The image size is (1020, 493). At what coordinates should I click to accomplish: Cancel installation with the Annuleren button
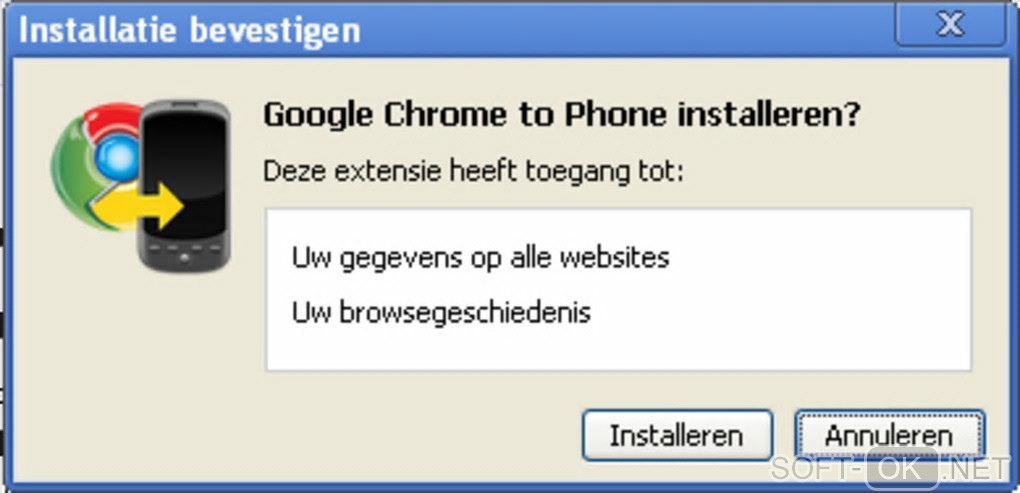[889, 435]
